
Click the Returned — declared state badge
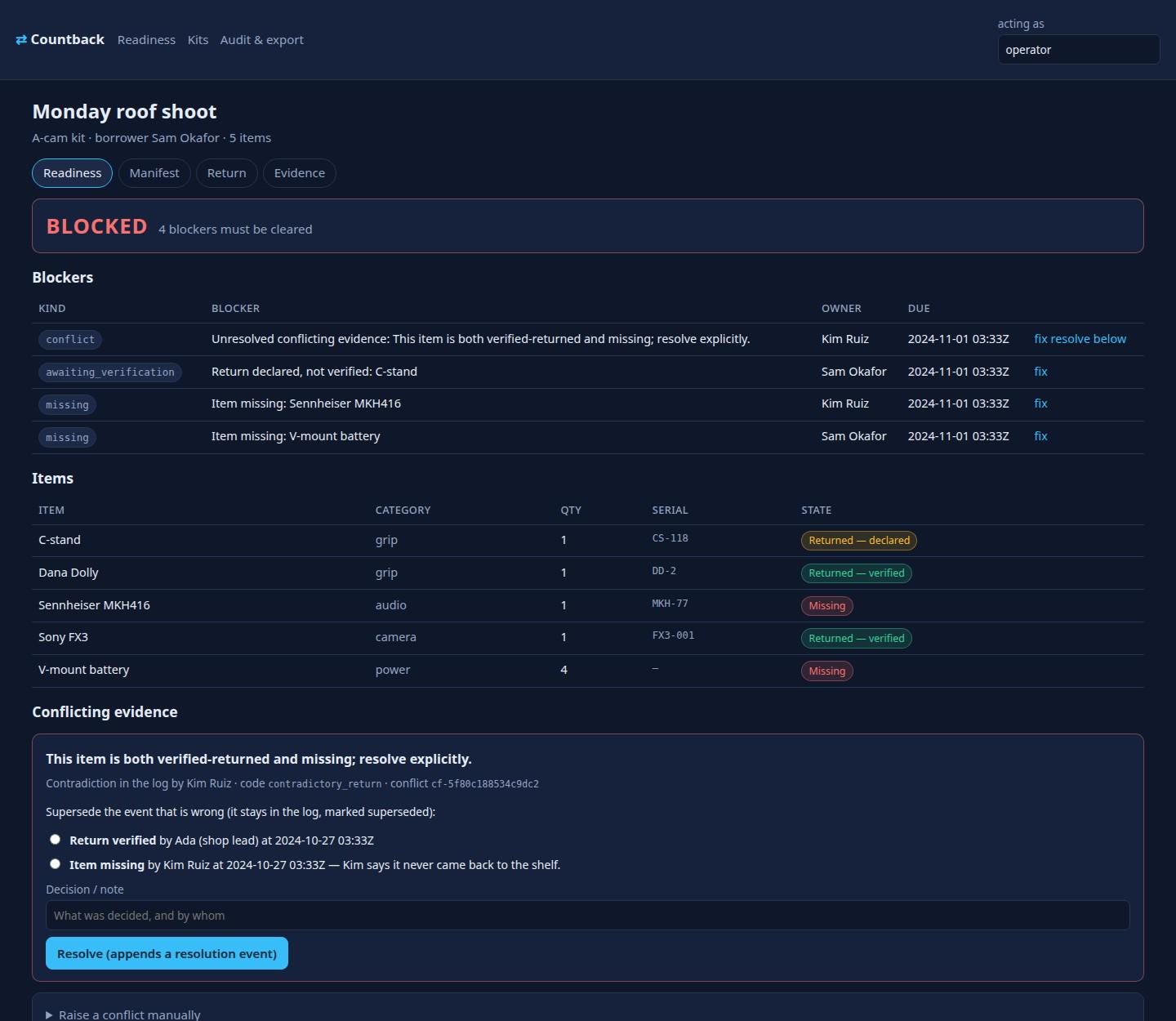click(859, 541)
